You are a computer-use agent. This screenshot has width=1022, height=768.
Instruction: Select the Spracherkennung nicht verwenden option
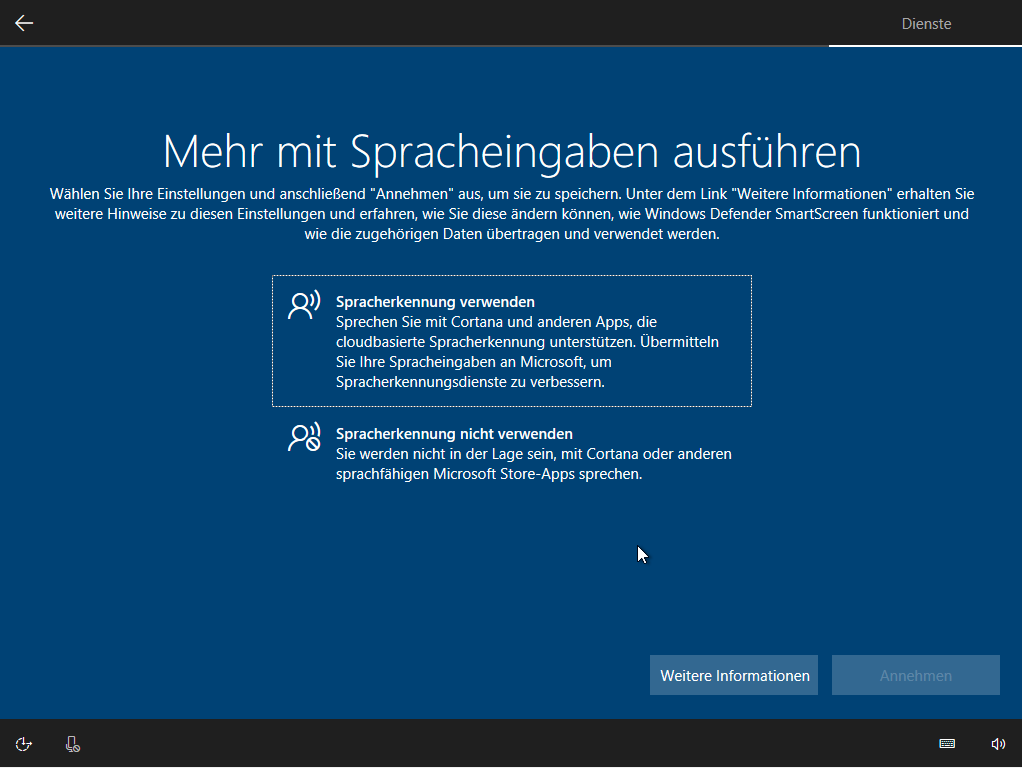[x=512, y=453]
